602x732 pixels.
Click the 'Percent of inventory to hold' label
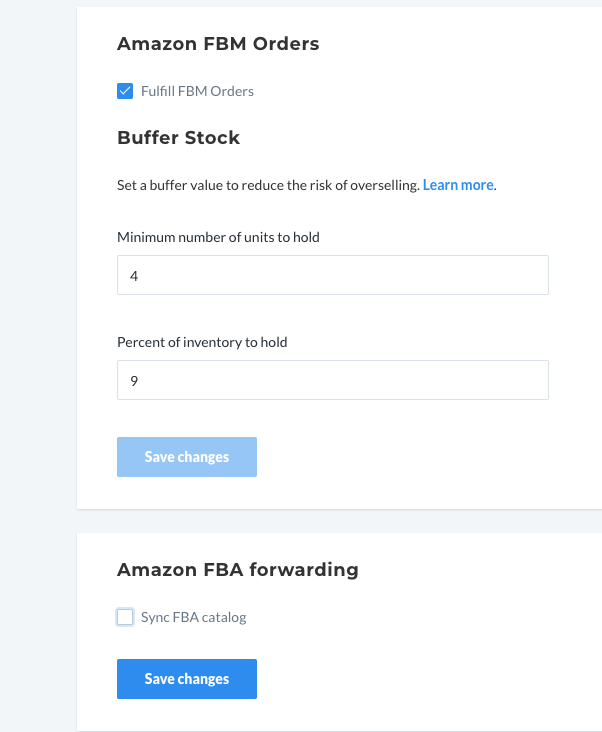[x=202, y=342]
